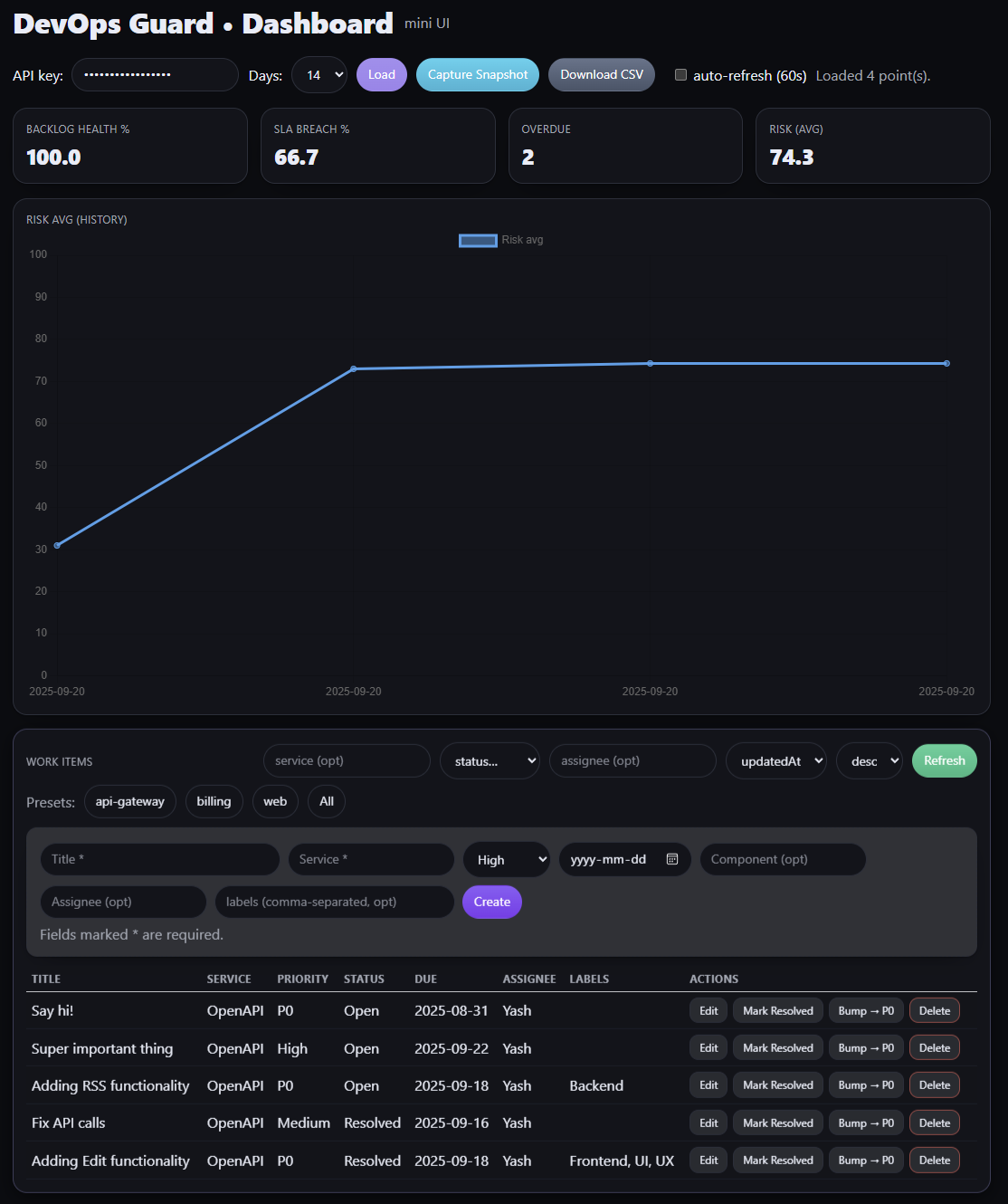This screenshot has height=1204, width=1008.
Task: Click Create to add a work item
Action: 491,902
